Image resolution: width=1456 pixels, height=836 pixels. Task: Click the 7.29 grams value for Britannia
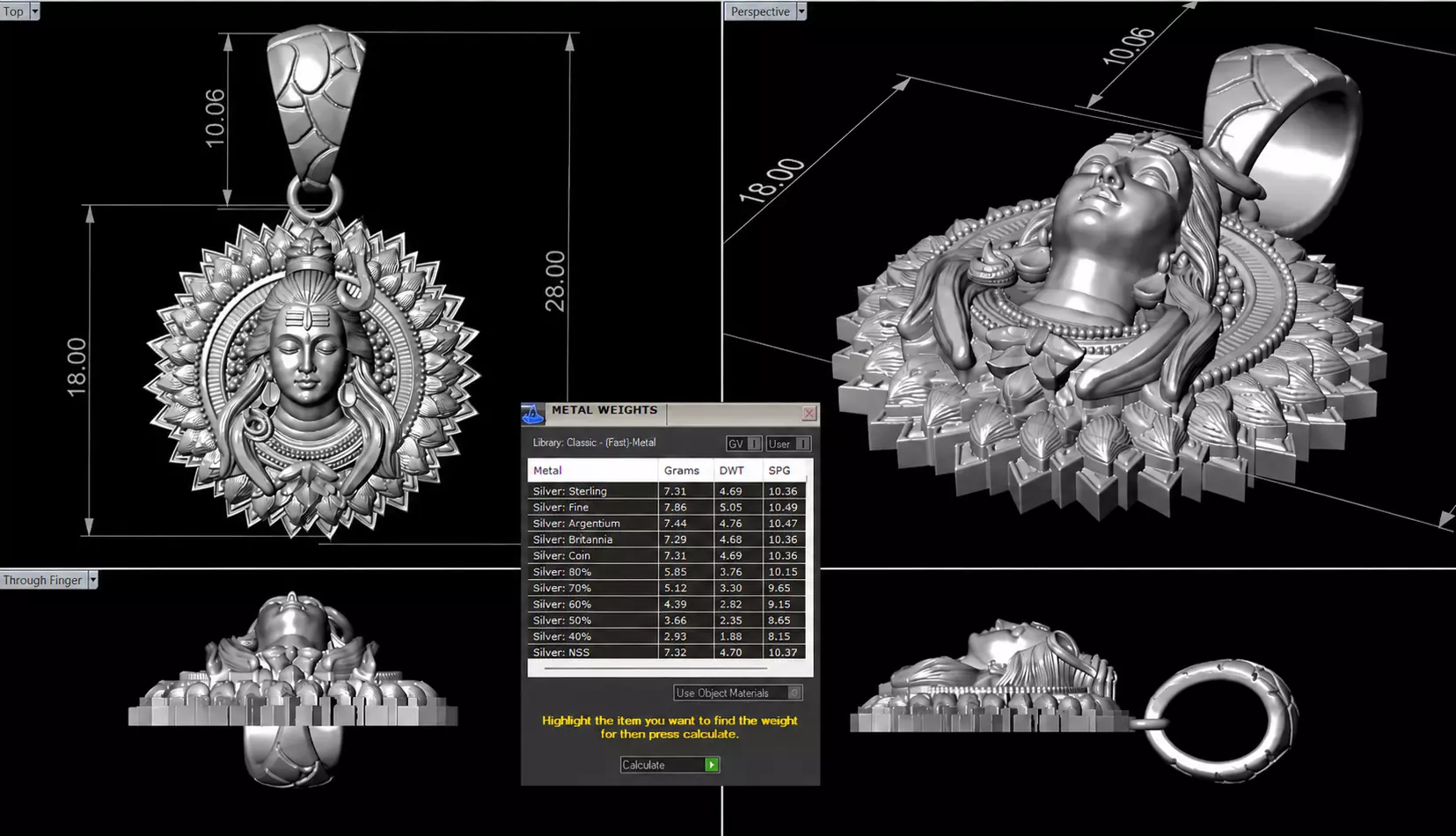676,539
